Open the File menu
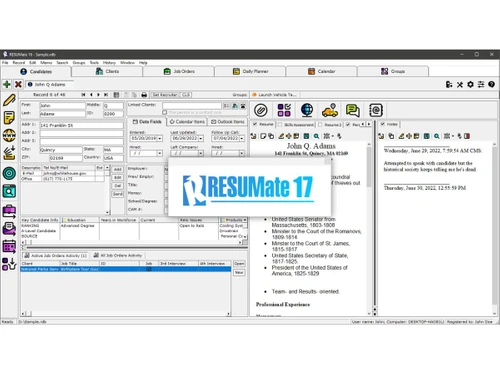500x375 pixels. (5, 63)
